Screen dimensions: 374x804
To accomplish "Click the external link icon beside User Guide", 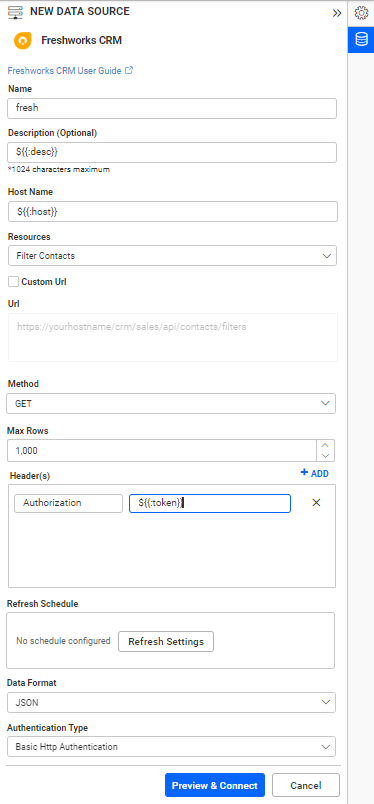I will coord(129,71).
